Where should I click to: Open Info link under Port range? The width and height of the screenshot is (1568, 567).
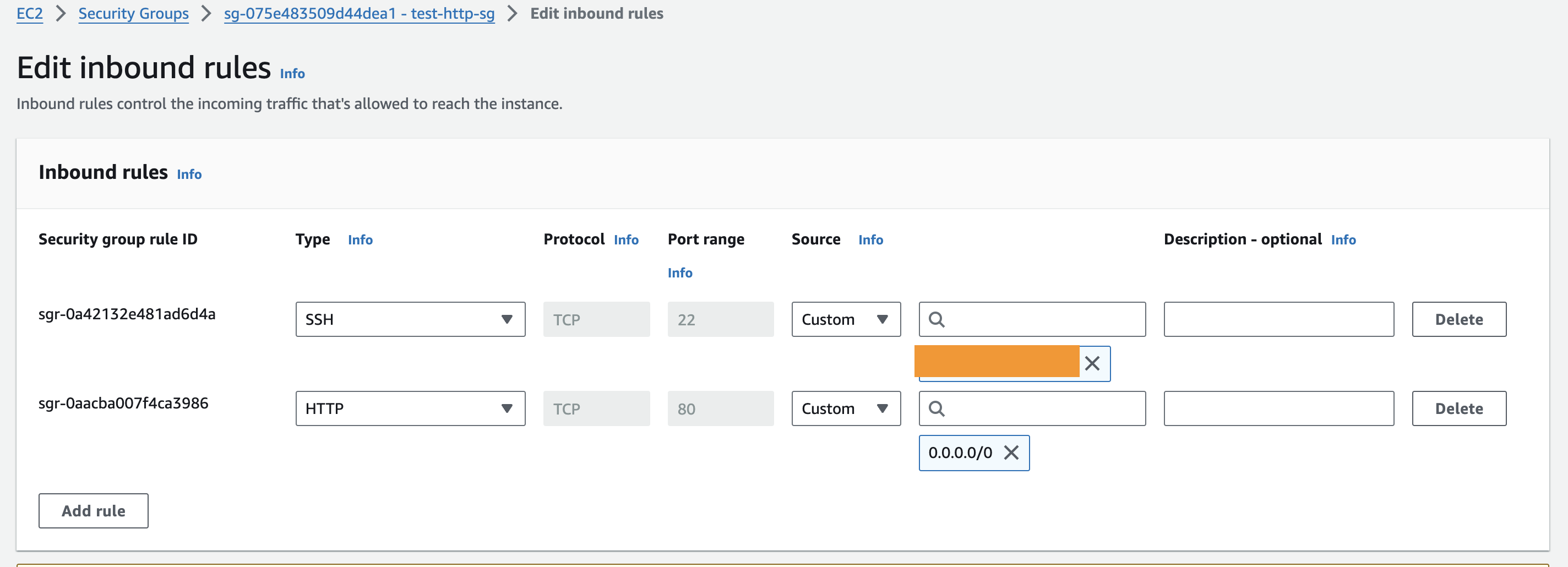click(x=680, y=272)
